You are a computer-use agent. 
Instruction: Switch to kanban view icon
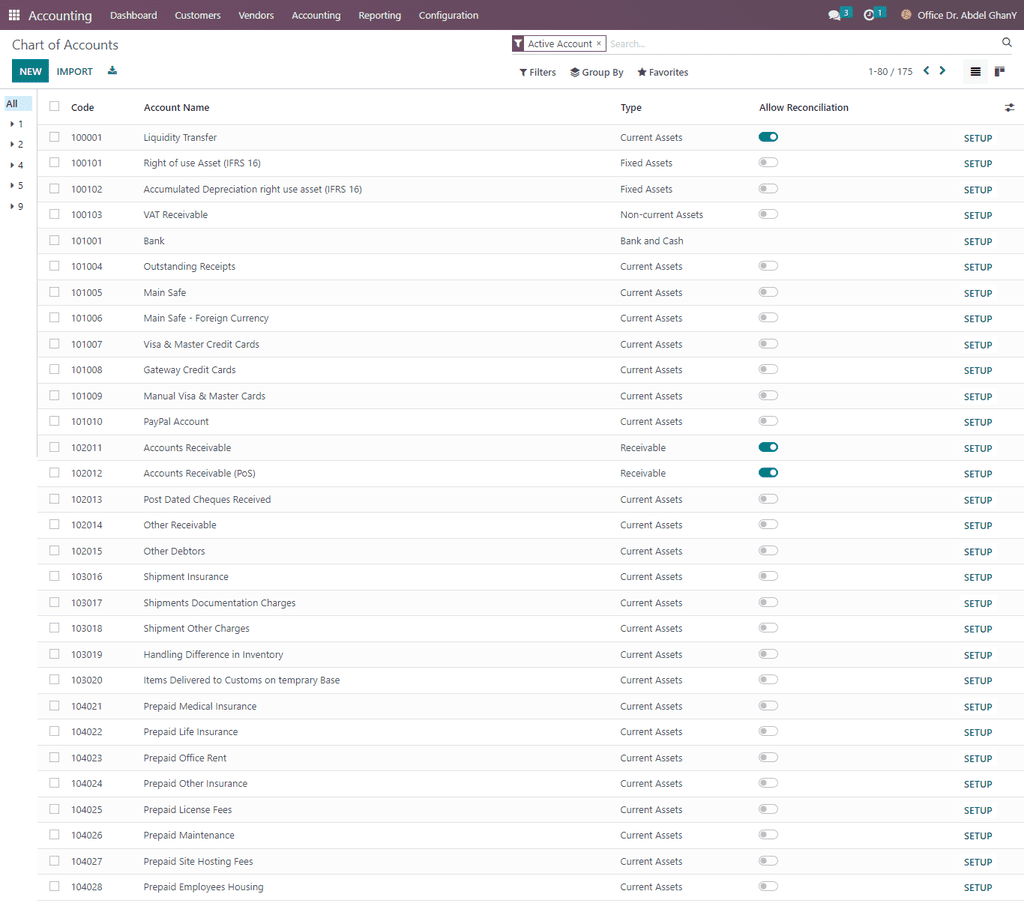click(x=999, y=71)
